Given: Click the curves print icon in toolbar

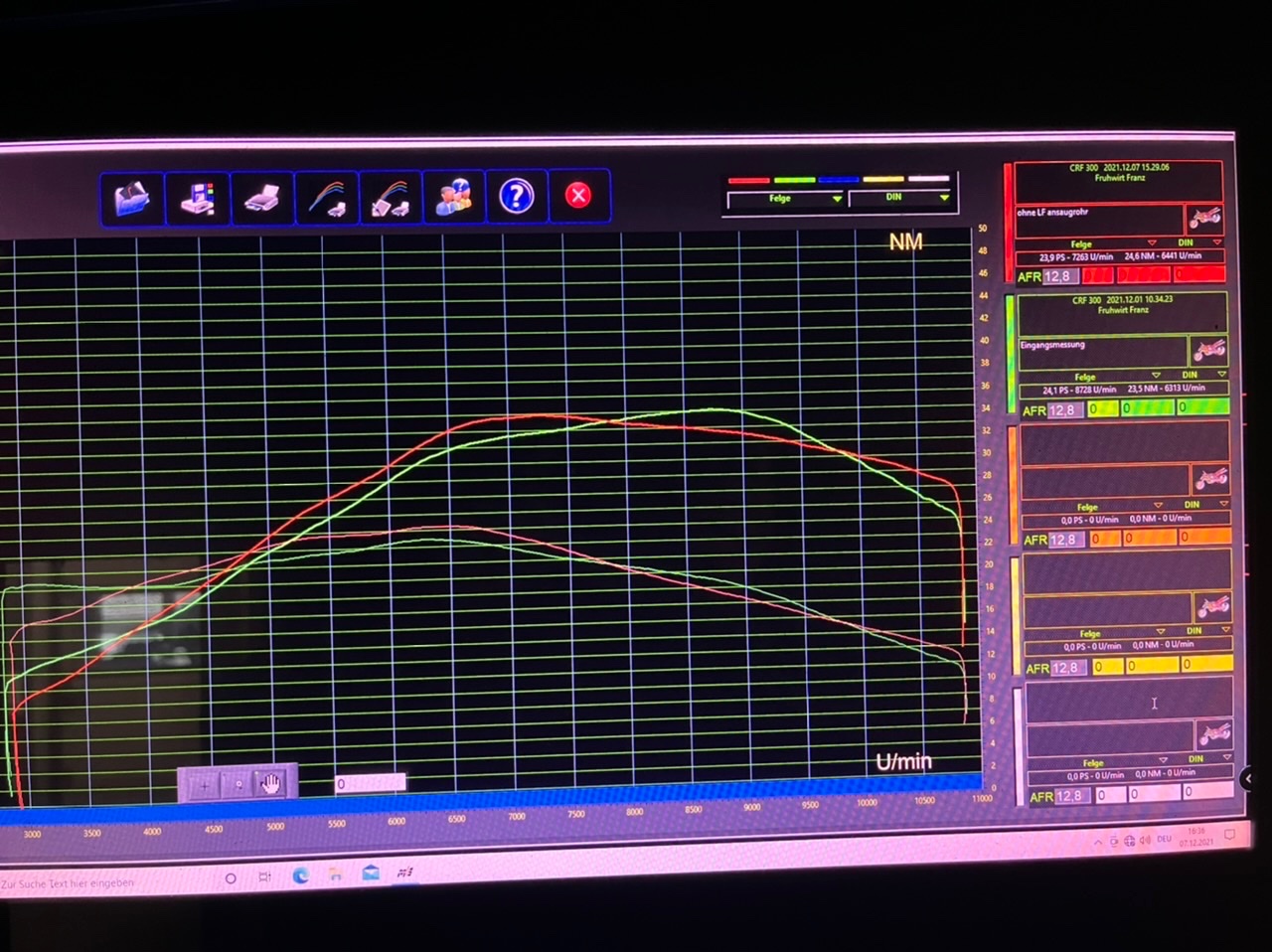Looking at the screenshot, I should (326, 198).
